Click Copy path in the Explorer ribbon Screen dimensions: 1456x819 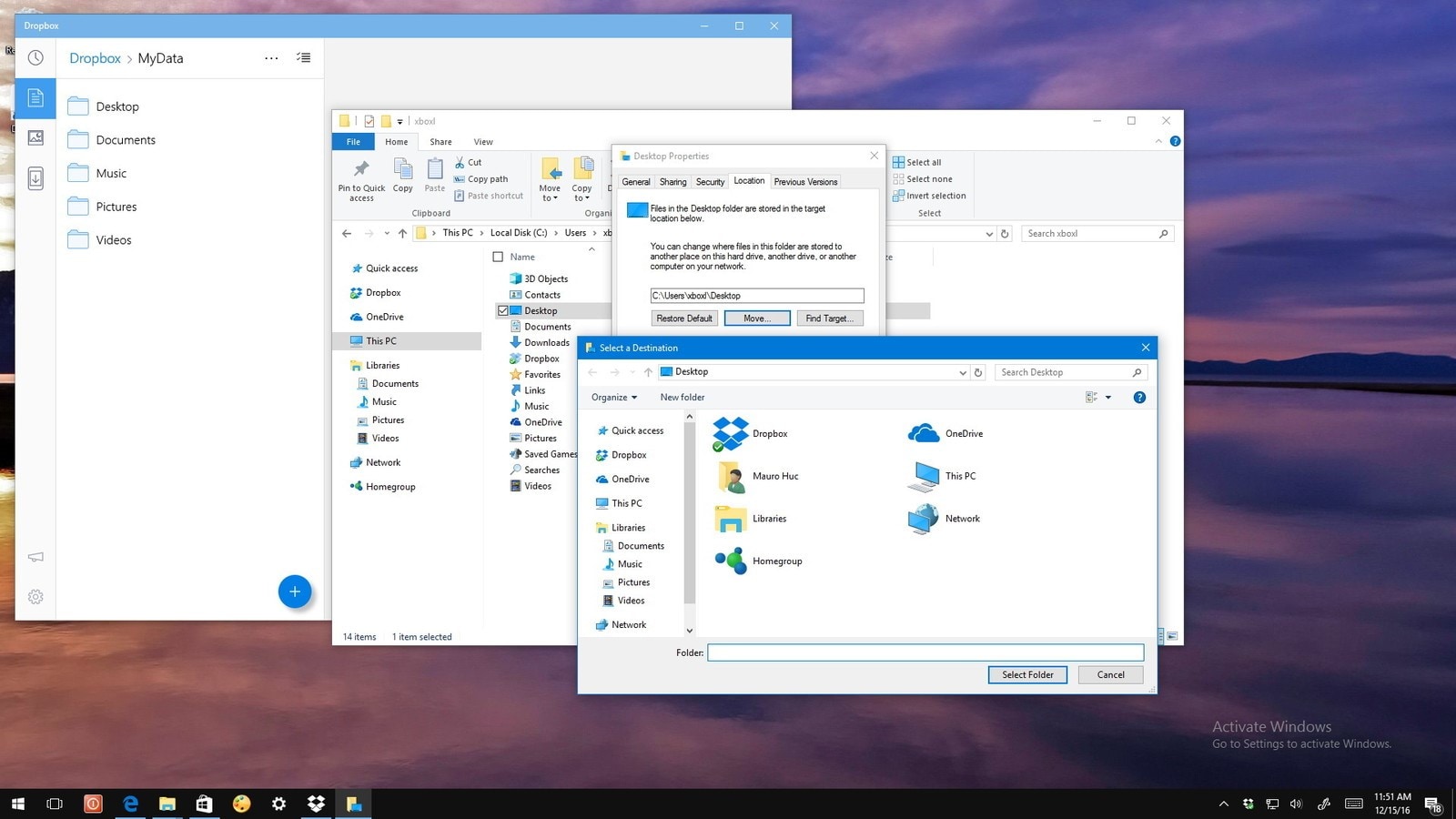click(481, 179)
